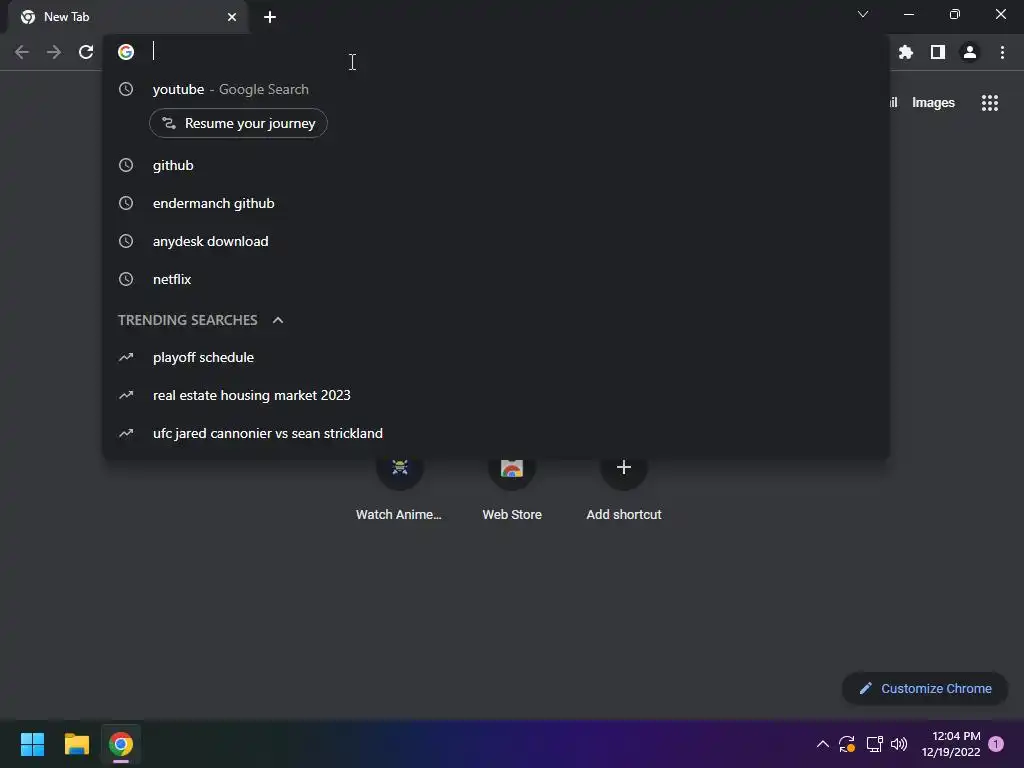Select the New Tab tab

(128, 17)
